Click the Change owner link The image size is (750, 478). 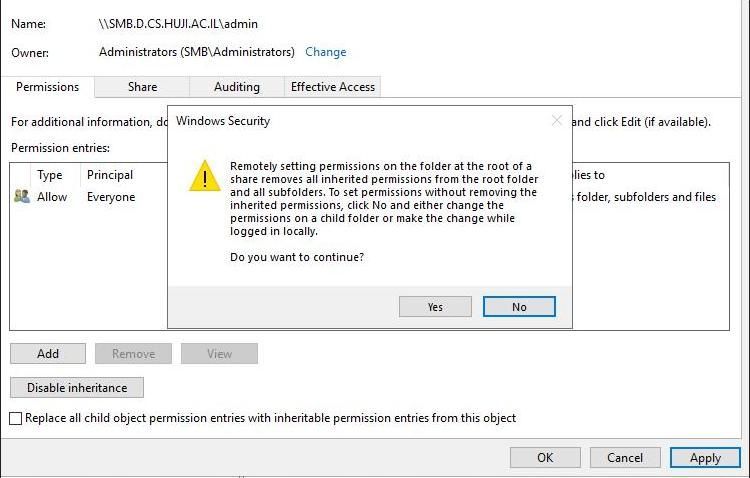pyautogui.click(x=325, y=52)
